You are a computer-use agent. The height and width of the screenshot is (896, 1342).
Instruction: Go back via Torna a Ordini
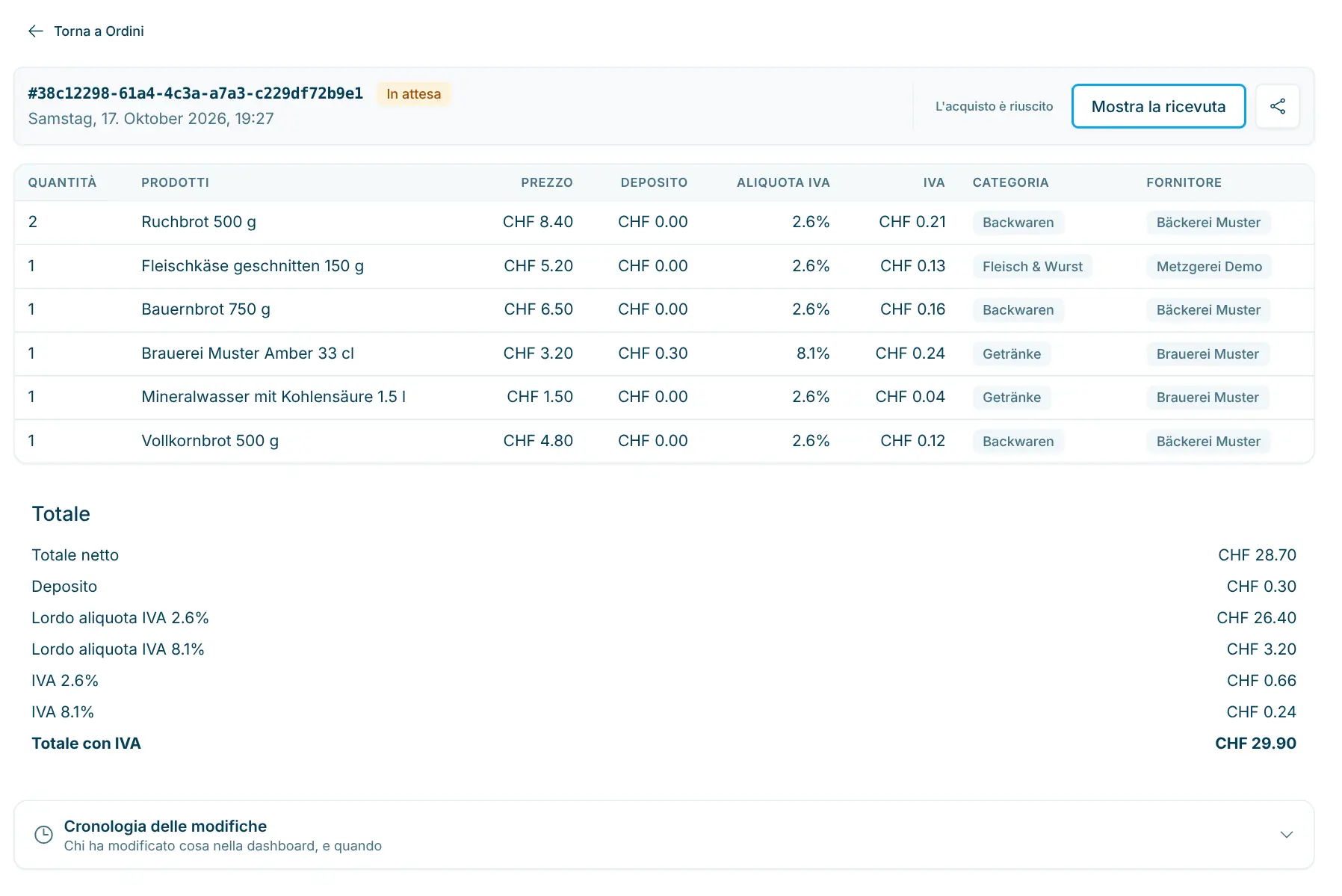point(86,31)
